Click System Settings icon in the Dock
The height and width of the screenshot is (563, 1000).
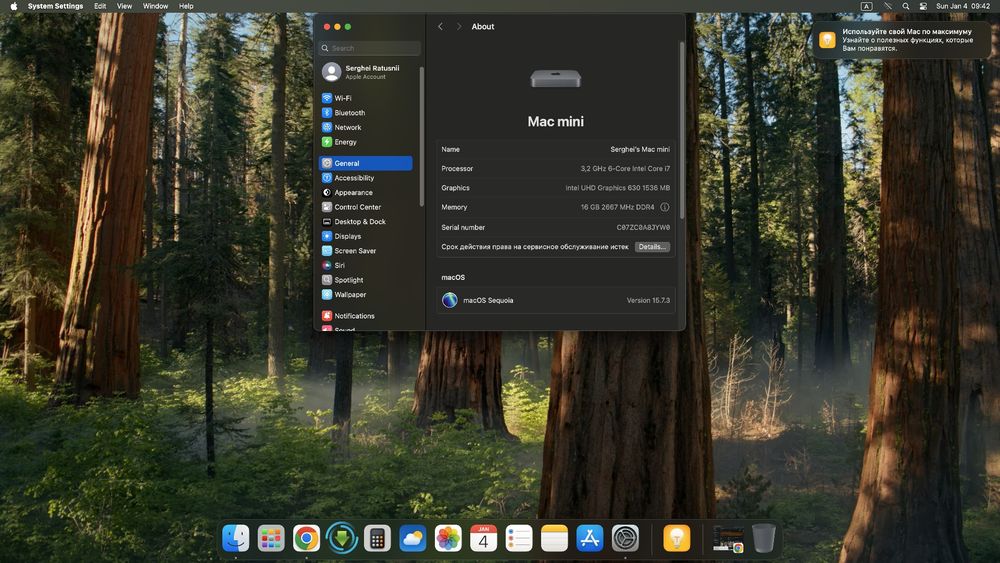click(625, 538)
